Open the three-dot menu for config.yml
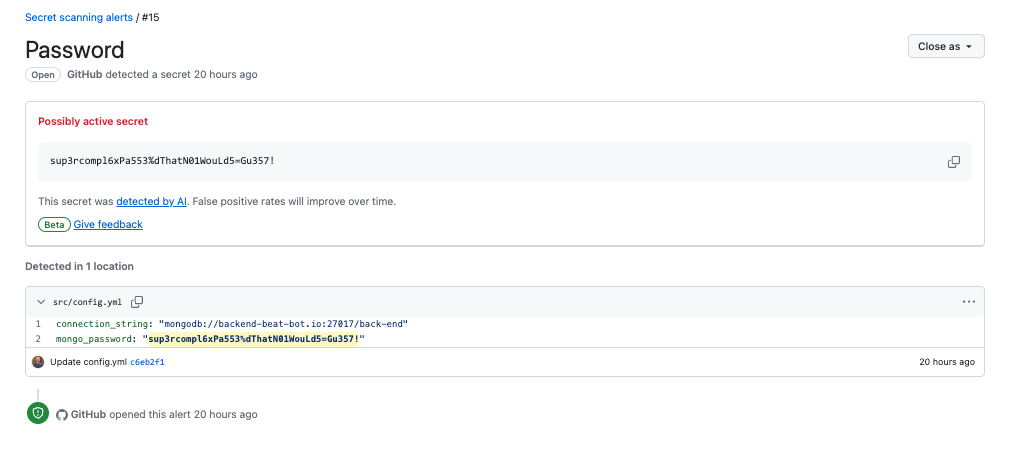Viewport: 1020px width, 452px height. [x=968, y=301]
